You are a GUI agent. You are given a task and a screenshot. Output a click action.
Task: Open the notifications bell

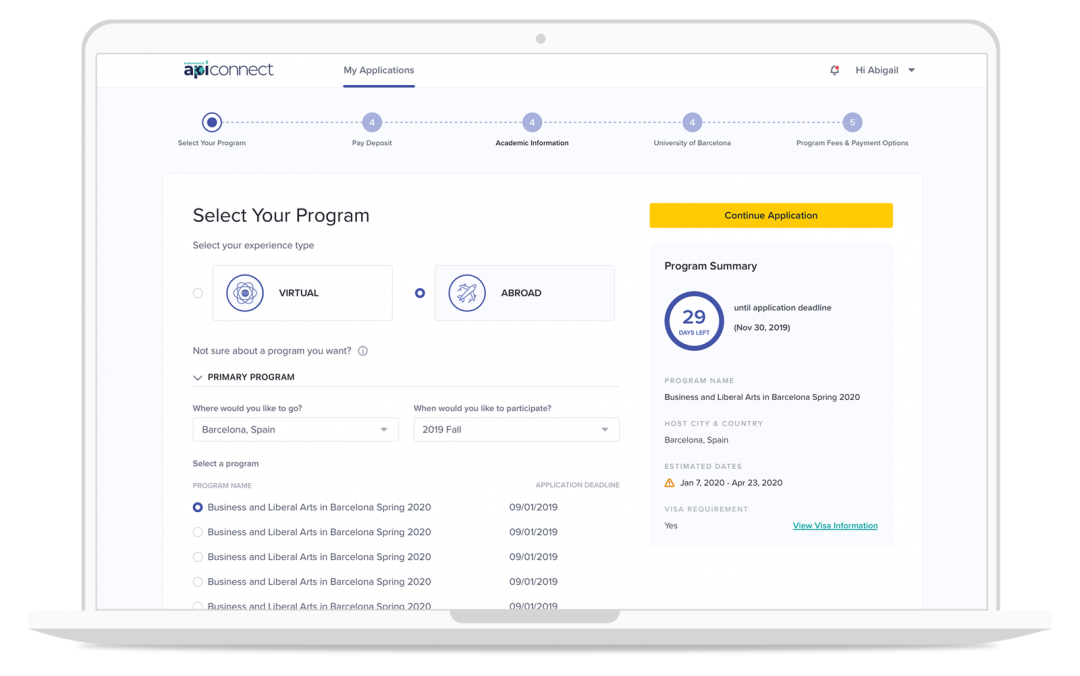(835, 70)
